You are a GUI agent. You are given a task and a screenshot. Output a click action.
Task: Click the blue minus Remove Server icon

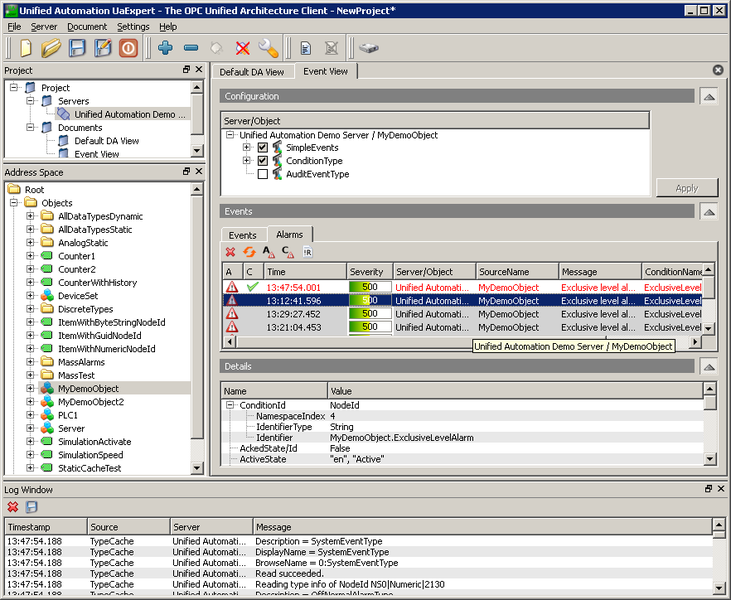[191, 48]
